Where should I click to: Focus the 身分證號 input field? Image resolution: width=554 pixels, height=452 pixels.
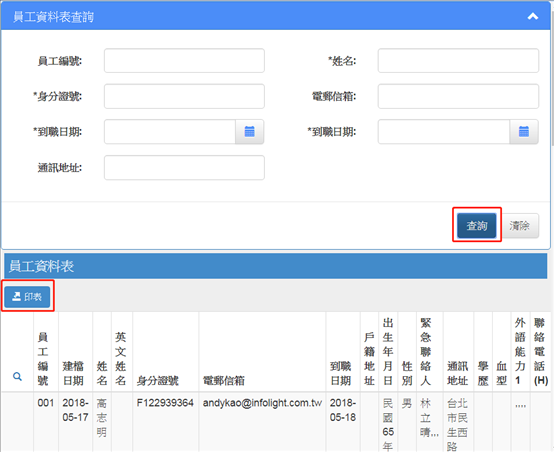point(184,96)
